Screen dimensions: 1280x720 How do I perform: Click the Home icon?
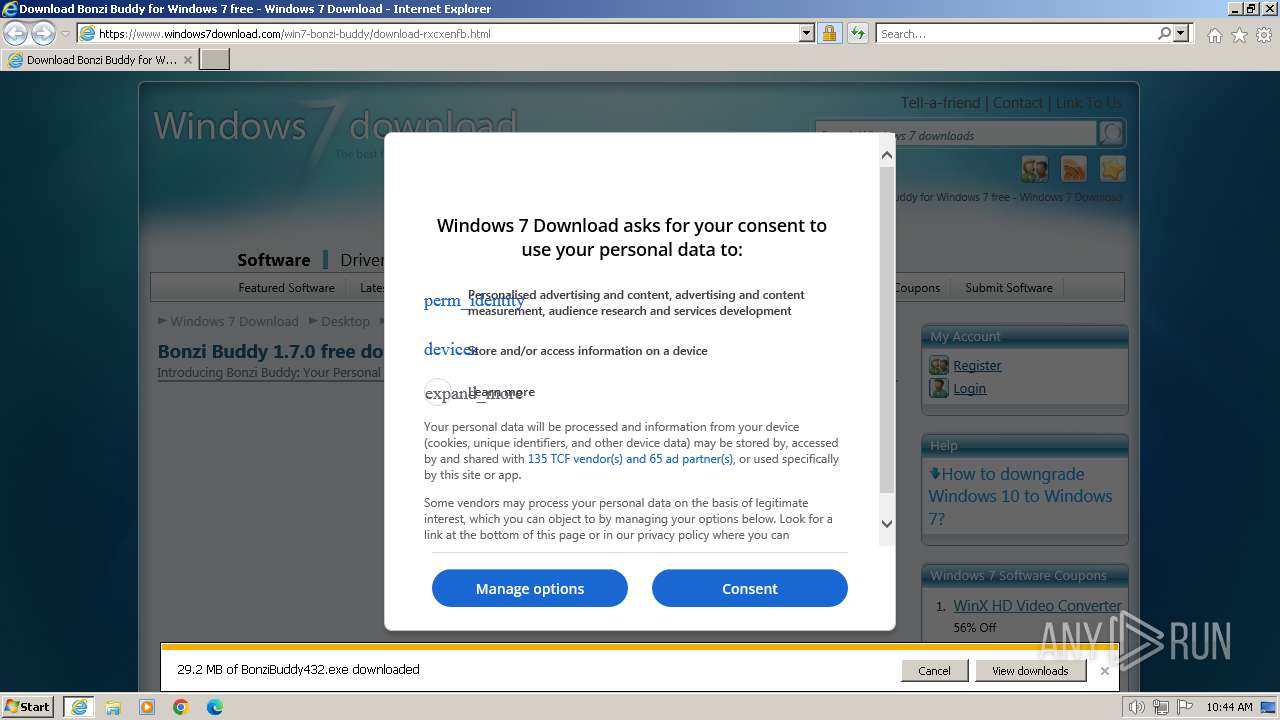1214,35
